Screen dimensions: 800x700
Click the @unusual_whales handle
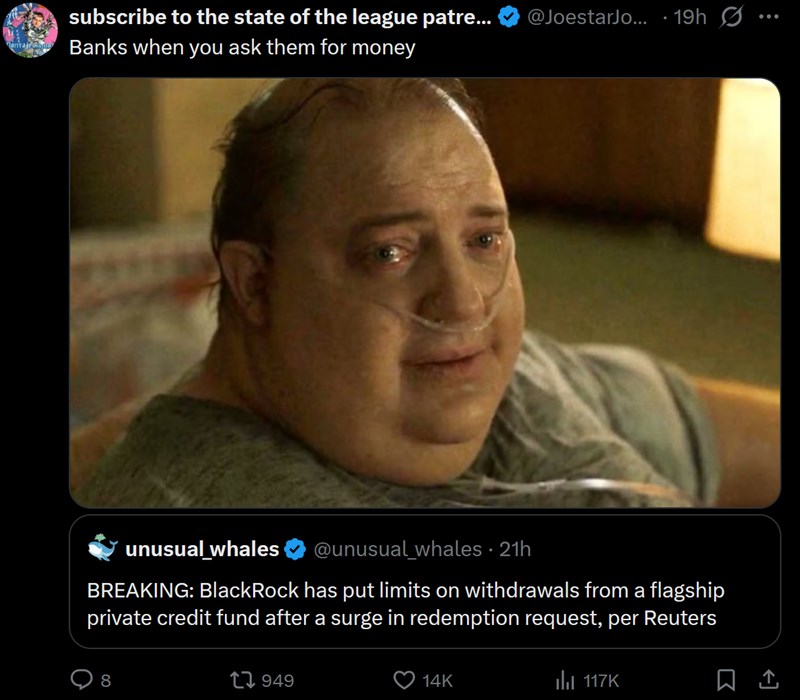click(x=398, y=549)
